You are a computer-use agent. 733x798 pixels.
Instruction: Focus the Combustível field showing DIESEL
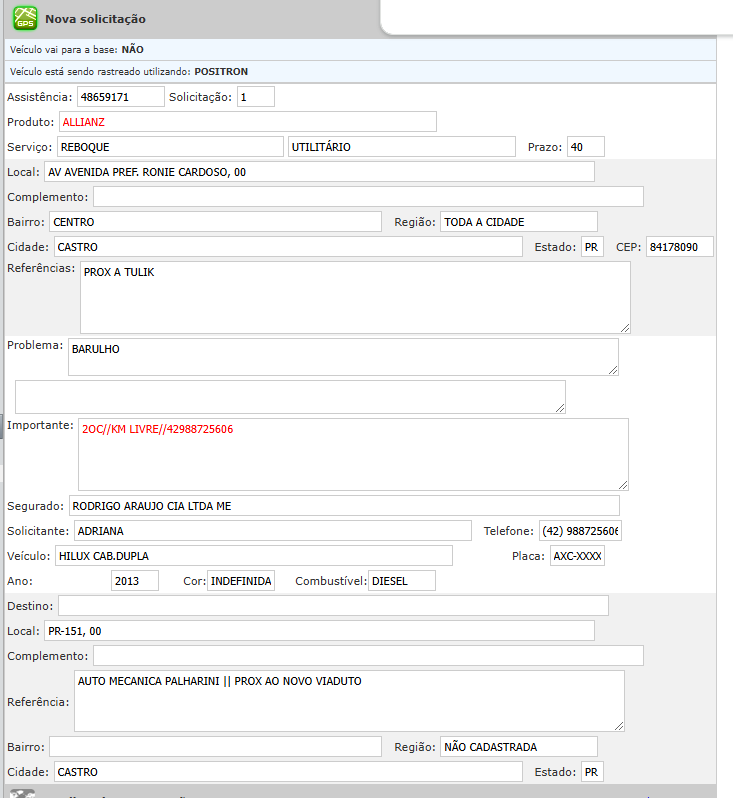pyautogui.click(x=402, y=581)
